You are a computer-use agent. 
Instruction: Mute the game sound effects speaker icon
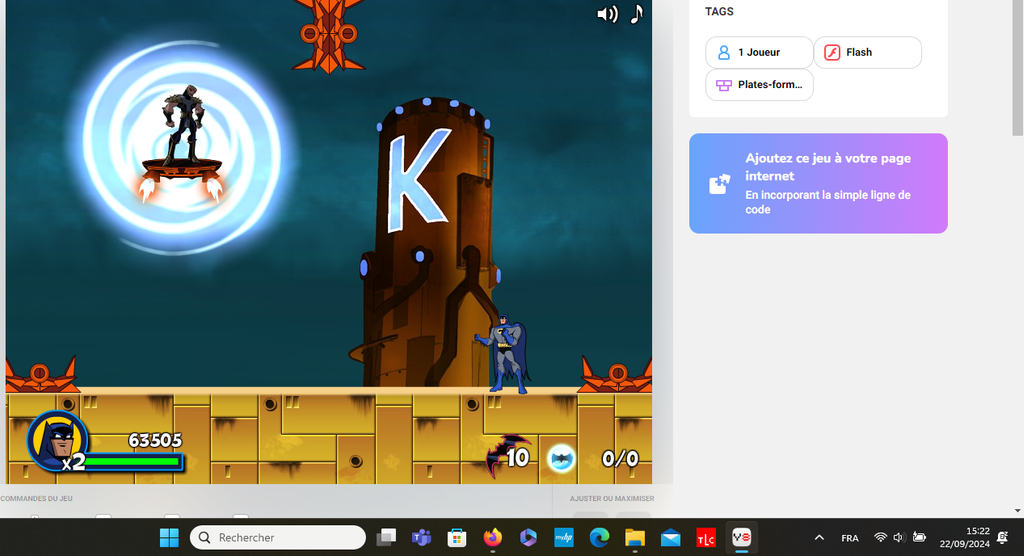point(607,14)
